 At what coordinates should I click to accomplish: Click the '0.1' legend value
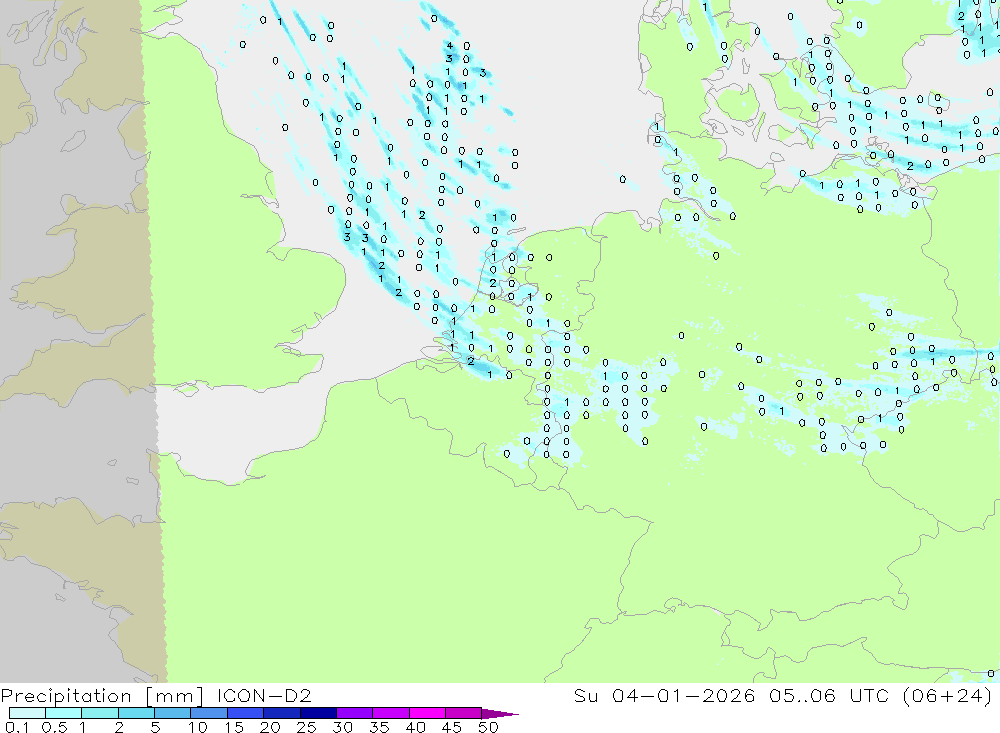coord(17,727)
